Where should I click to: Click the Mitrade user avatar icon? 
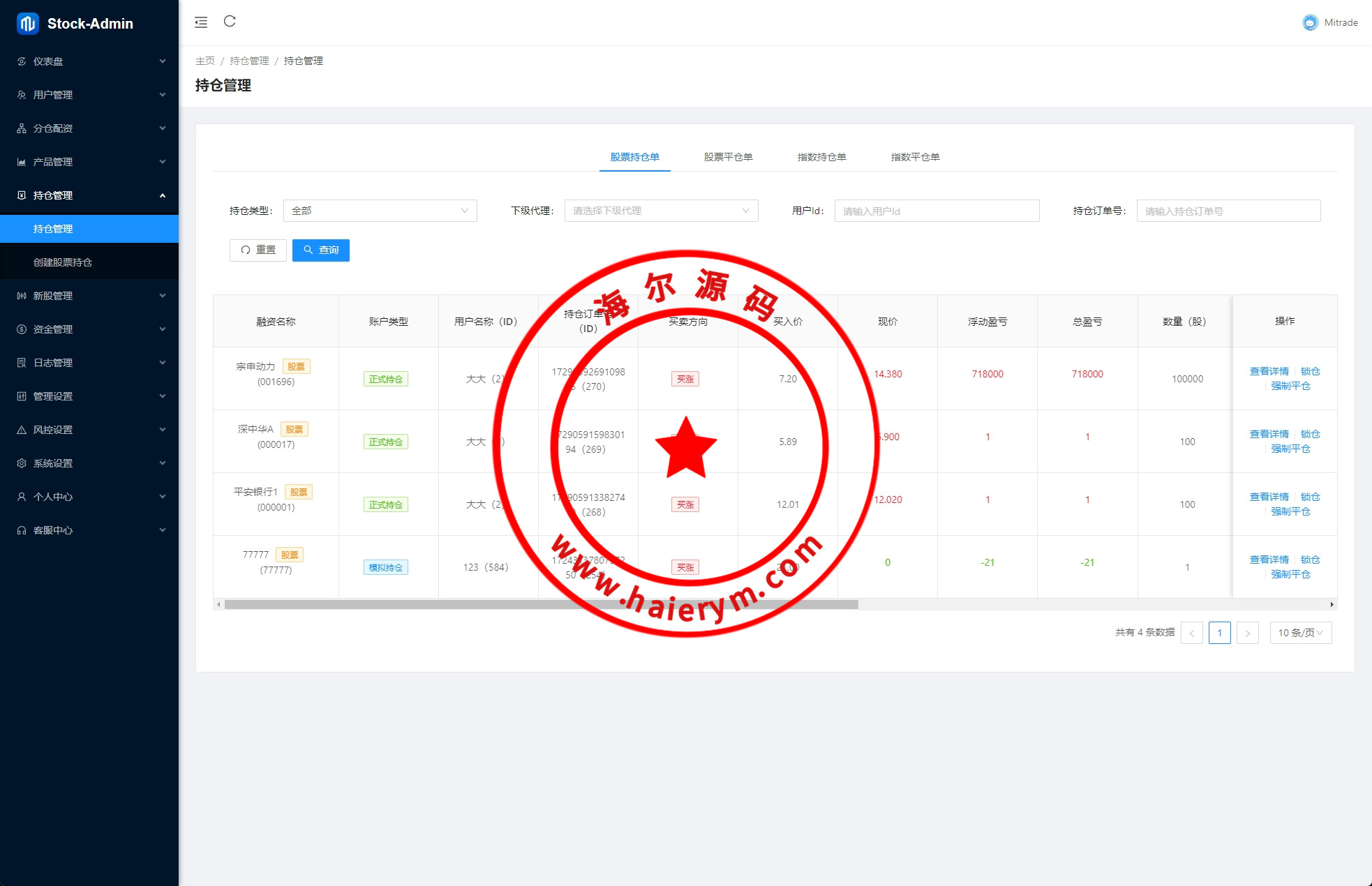(x=1310, y=22)
